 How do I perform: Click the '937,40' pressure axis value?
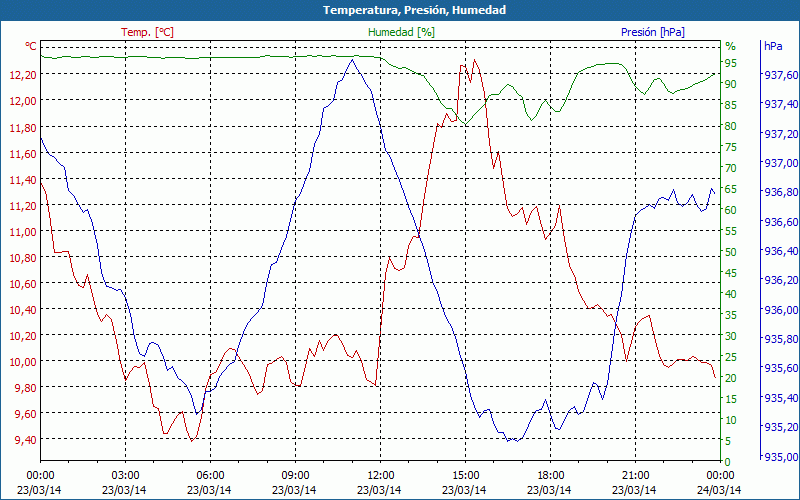(781, 104)
